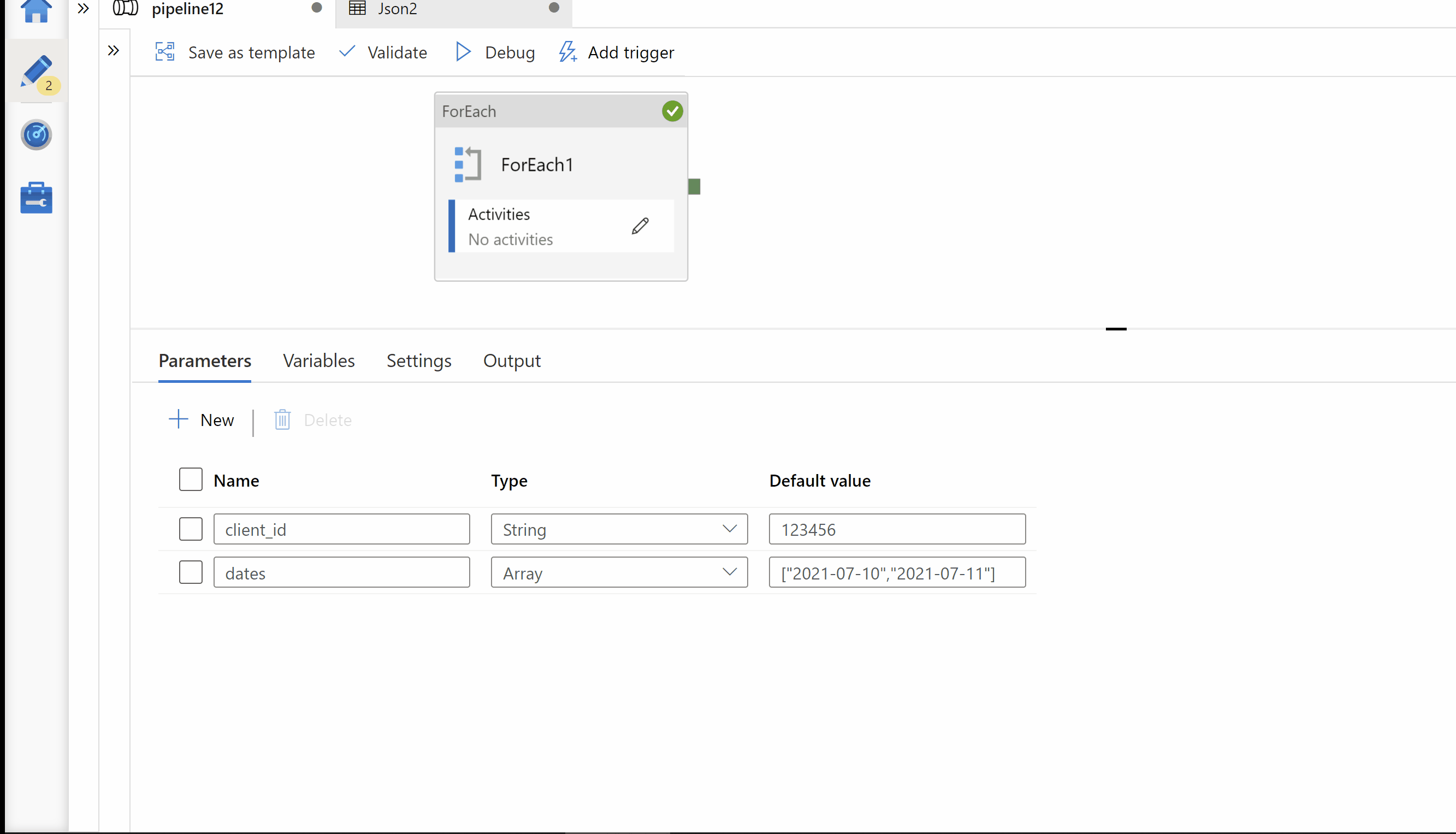The image size is (1456, 834).
Task: Switch to the Variables tab
Action: 318,361
